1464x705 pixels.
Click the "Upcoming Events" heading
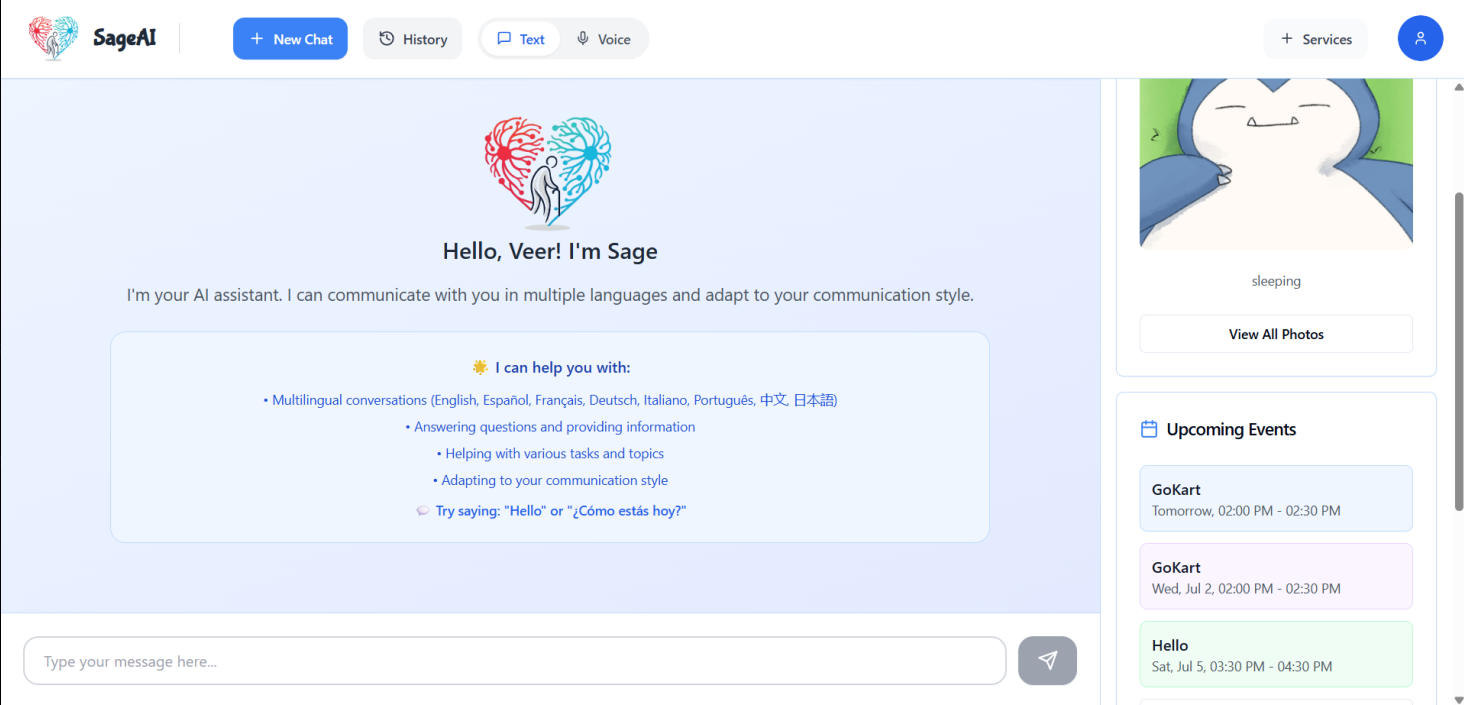pos(1231,429)
